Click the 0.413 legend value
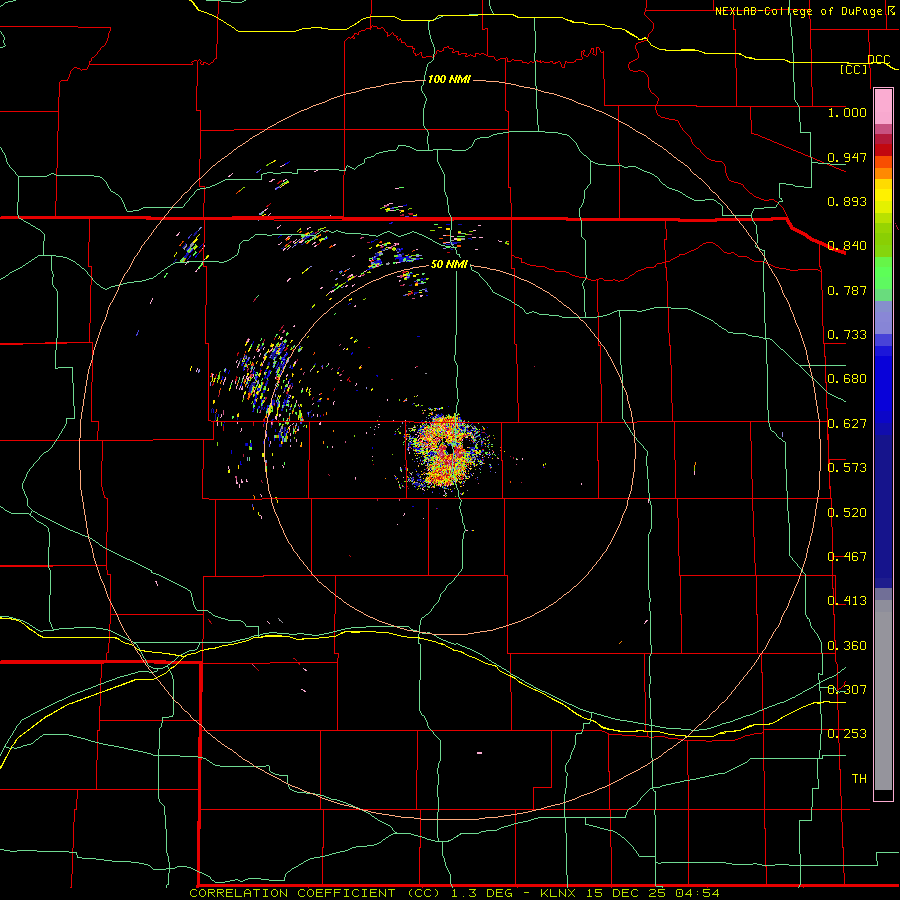This screenshot has height=900, width=900. (847, 601)
